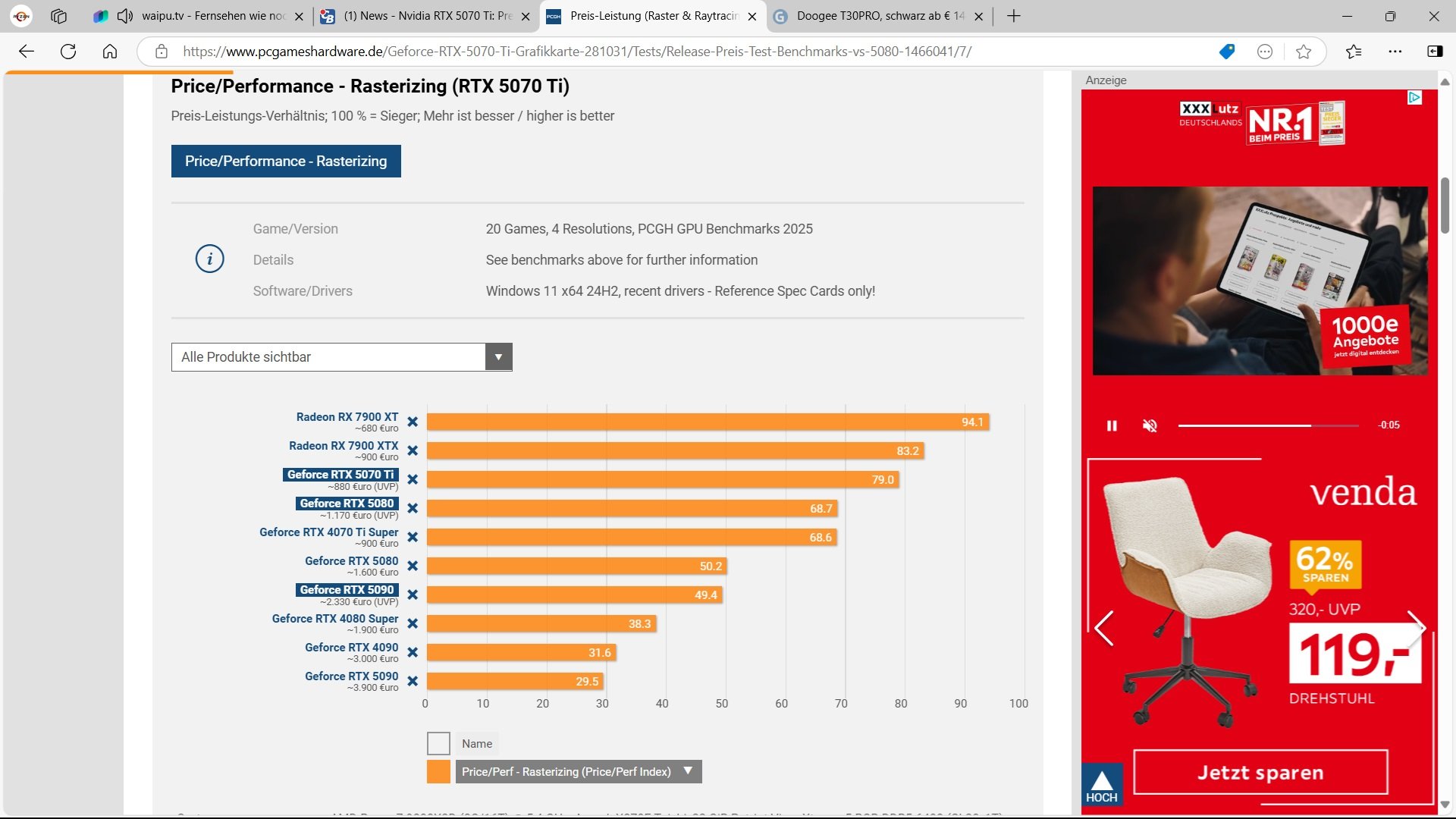Tick the Name checkbox under chart

click(x=438, y=743)
